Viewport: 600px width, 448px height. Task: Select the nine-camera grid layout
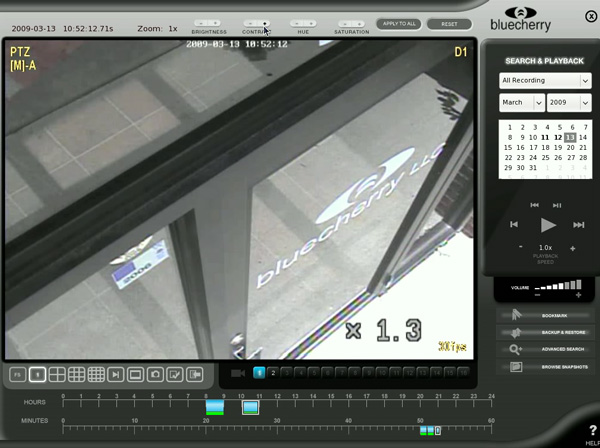(x=77, y=375)
